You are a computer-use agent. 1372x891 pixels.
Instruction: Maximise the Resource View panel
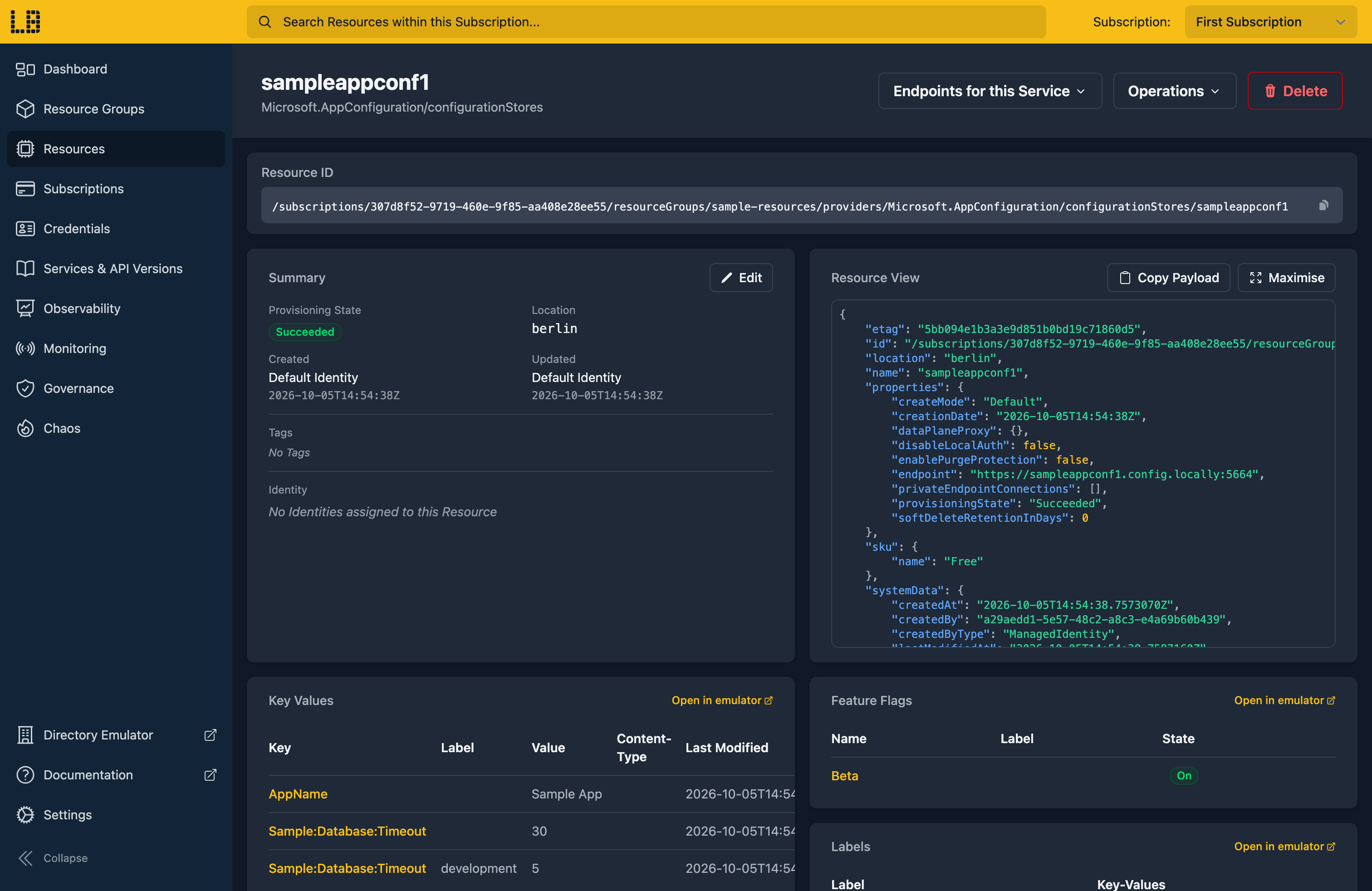click(x=1287, y=278)
